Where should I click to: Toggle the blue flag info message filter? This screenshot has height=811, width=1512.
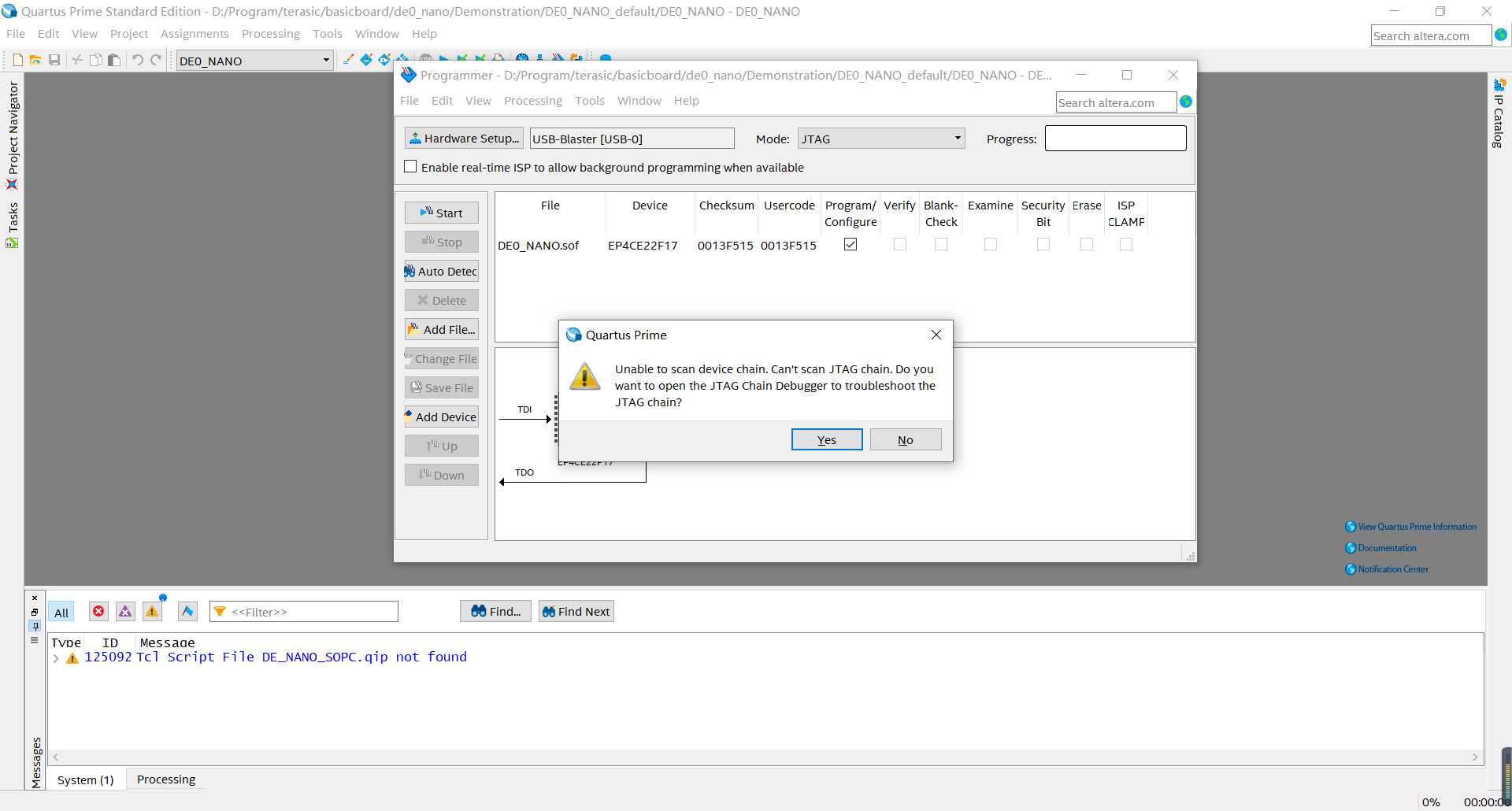click(187, 611)
